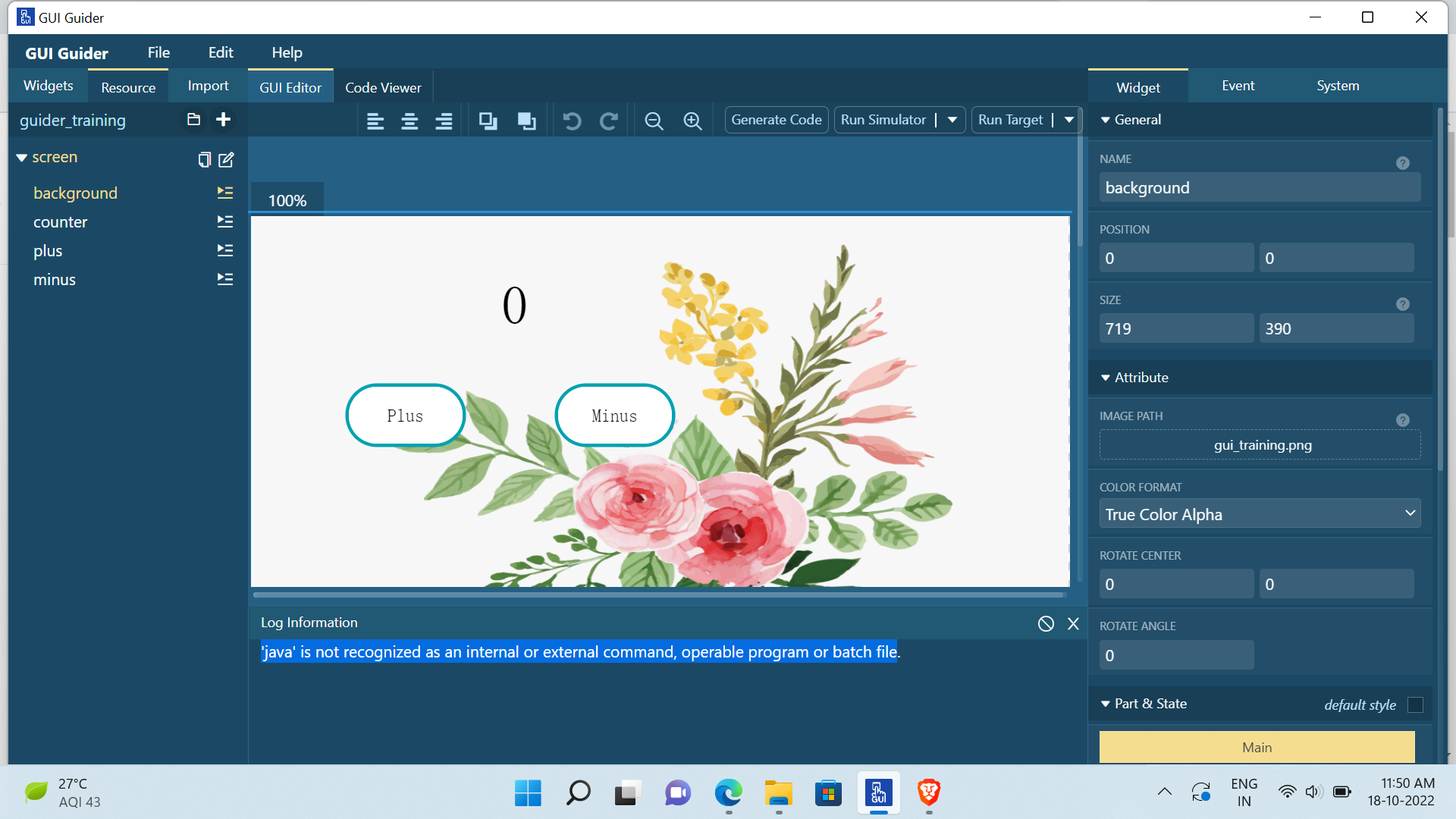Click the zoom out magnifier icon
The image size is (1456, 819).
click(x=654, y=121)
